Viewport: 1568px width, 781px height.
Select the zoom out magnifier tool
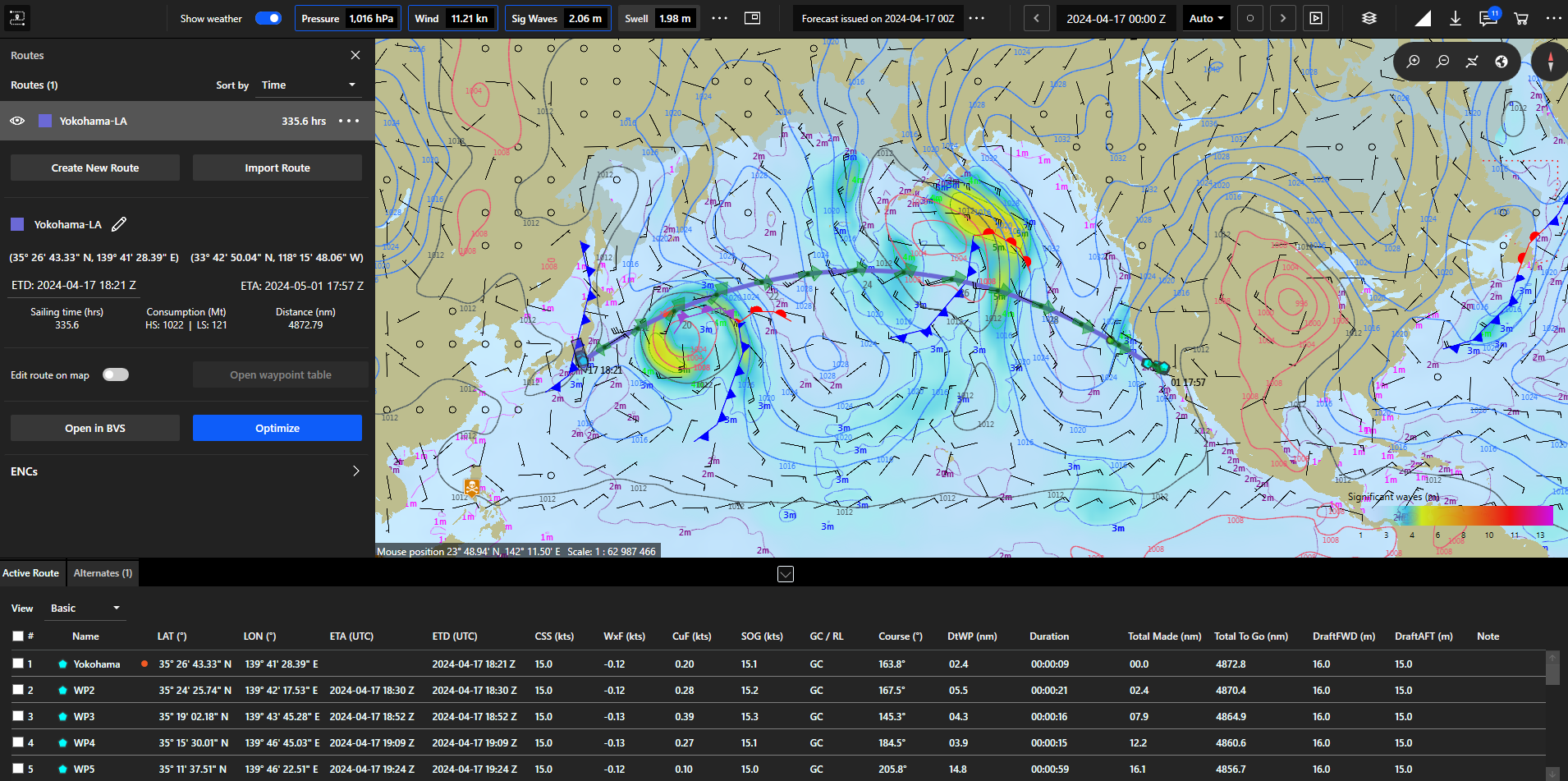1442,62
